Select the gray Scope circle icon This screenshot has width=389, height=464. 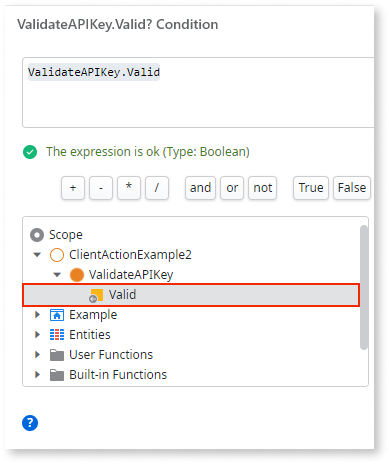tap(37, 235)
